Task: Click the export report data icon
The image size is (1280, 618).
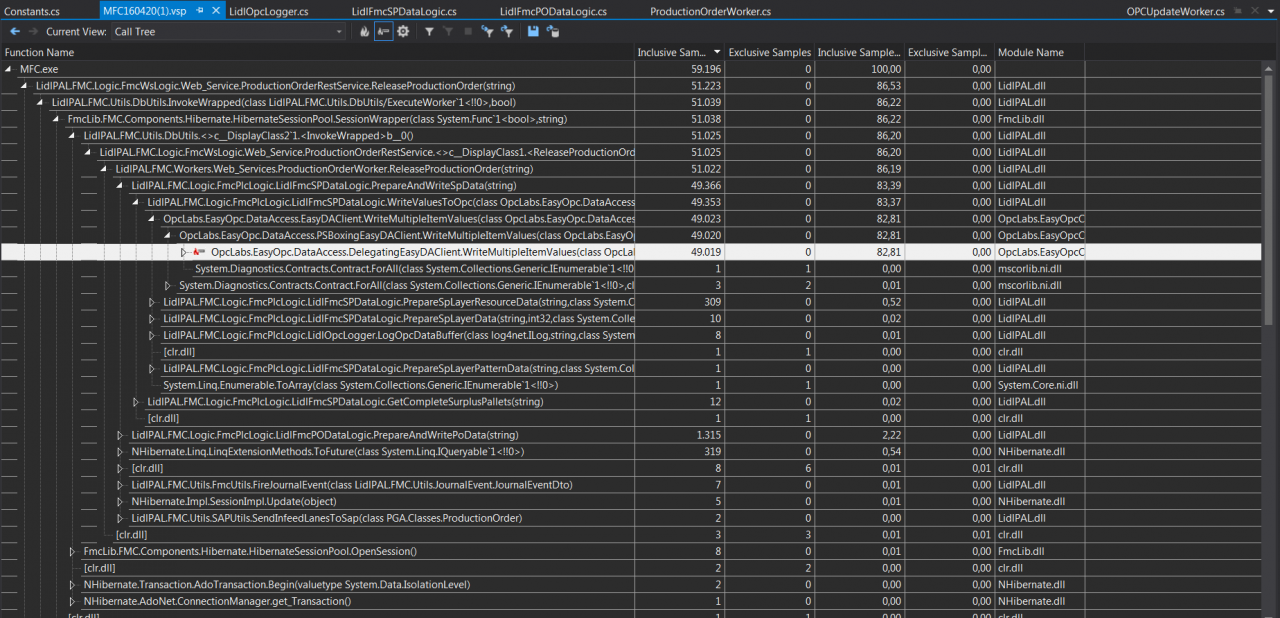Action: [552, 32]
